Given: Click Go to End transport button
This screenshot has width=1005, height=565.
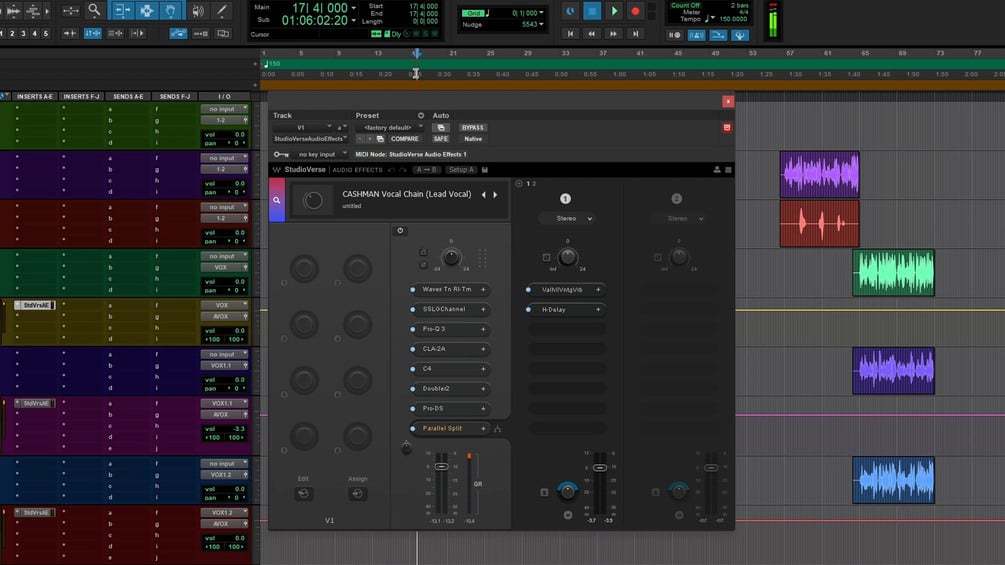Looking at the screenshot, I should pyautogui.click(x=635, y=33).
